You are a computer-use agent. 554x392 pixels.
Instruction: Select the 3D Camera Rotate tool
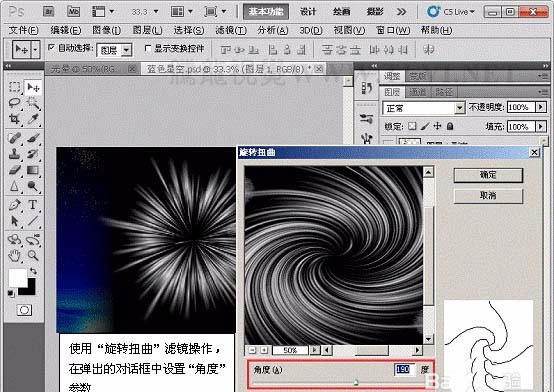(33, 239)
